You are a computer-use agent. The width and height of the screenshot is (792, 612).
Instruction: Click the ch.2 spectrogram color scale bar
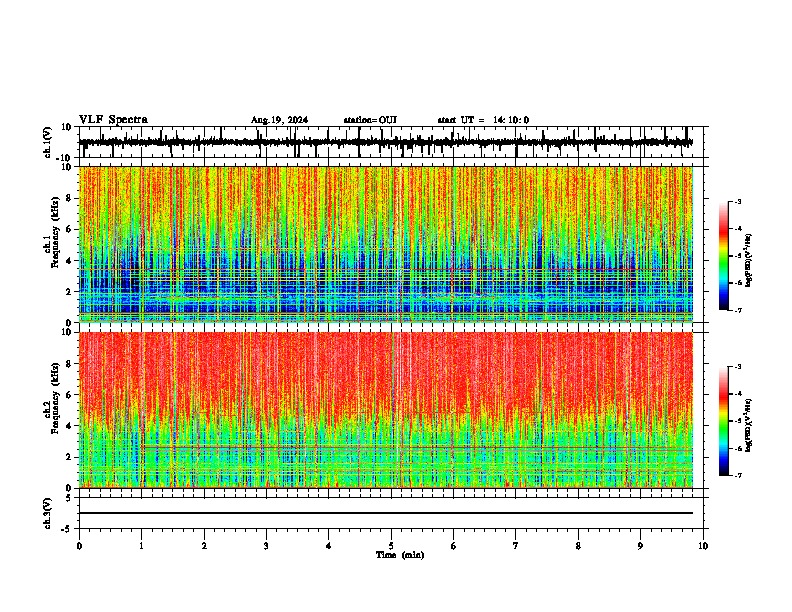click(x=724, y=421)
